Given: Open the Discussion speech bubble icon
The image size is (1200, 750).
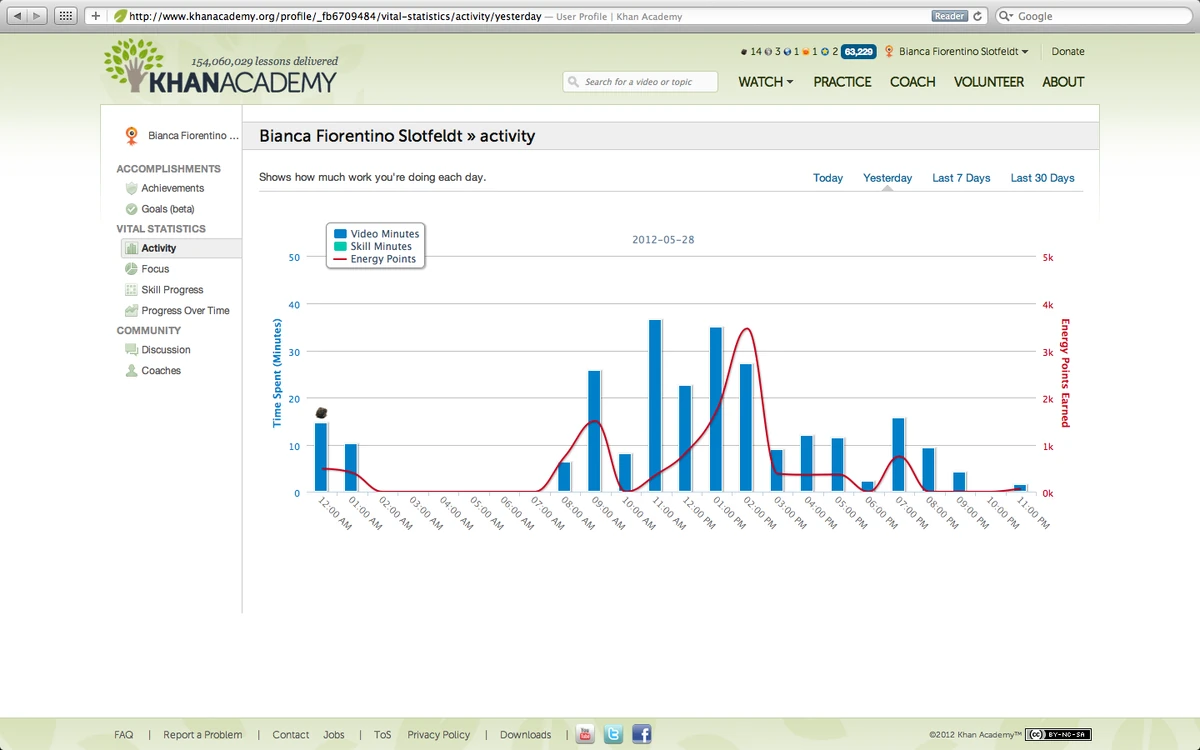Looking at the screenshot, I should (x=131, y=349).
